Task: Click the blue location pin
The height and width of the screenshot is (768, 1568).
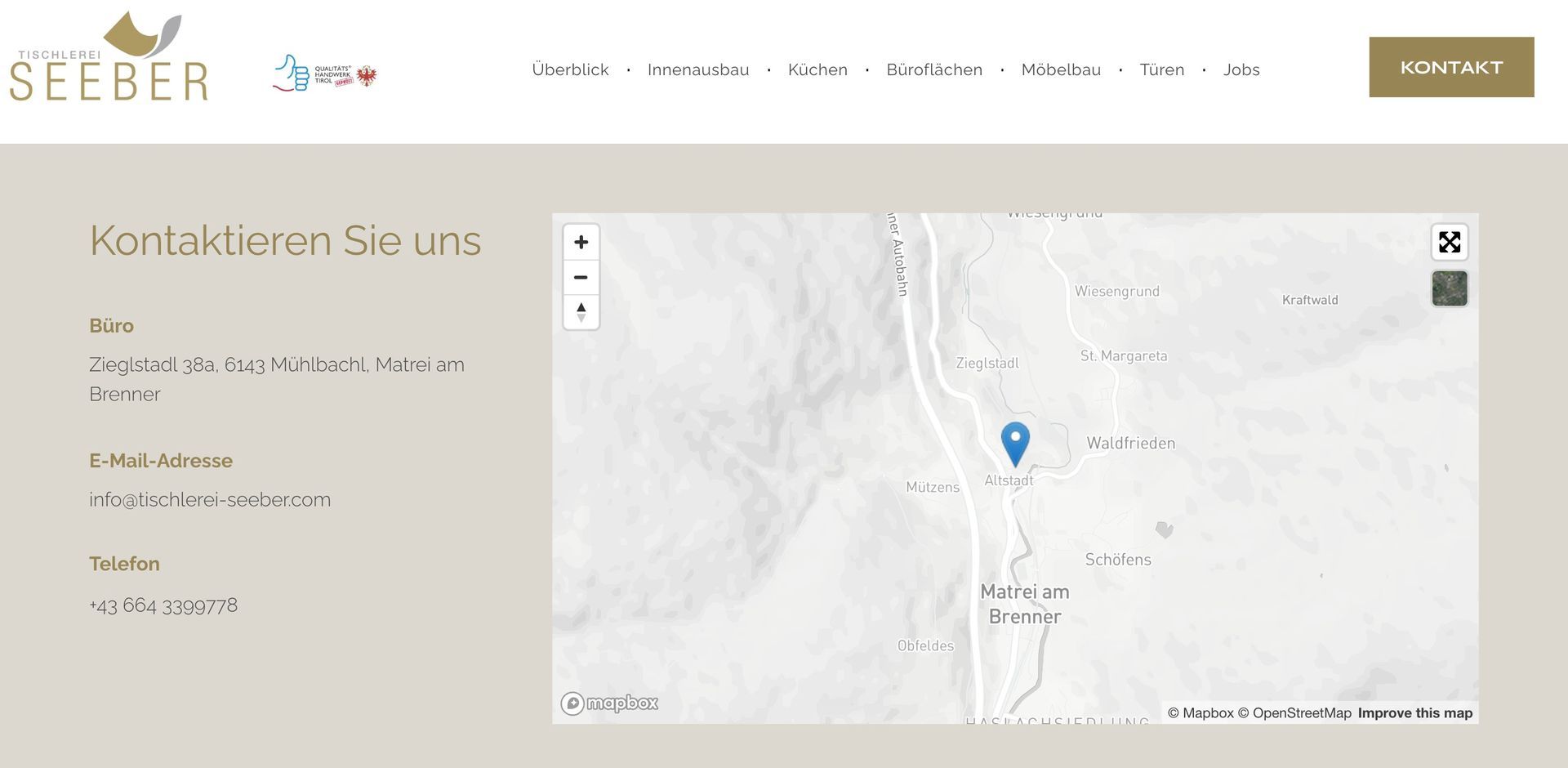Action: 1015,444
